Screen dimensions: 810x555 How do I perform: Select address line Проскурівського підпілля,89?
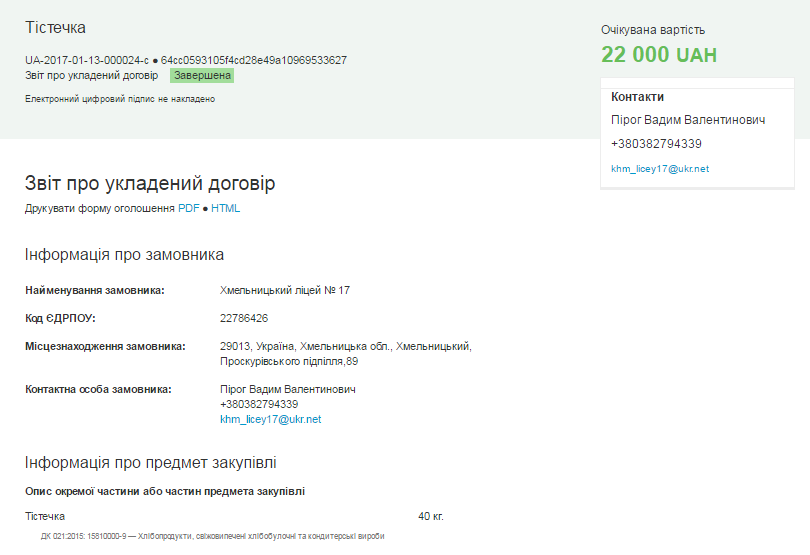pyautogui.click(x=289, y=361)
